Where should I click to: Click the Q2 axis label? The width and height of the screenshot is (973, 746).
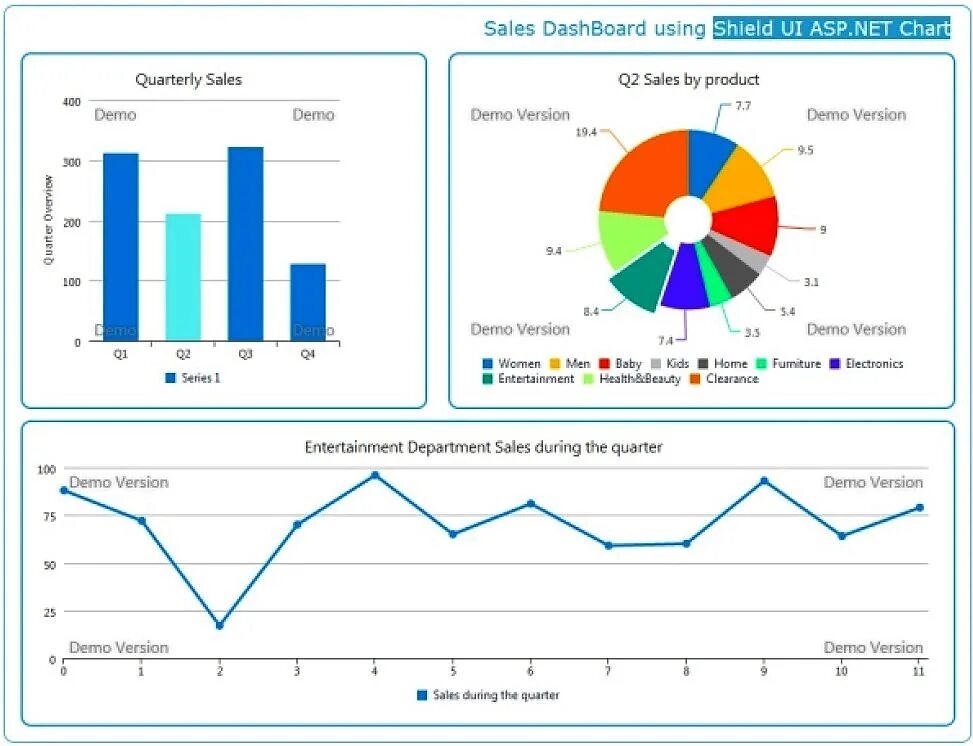pyautogui.click(x=184, y=352)
